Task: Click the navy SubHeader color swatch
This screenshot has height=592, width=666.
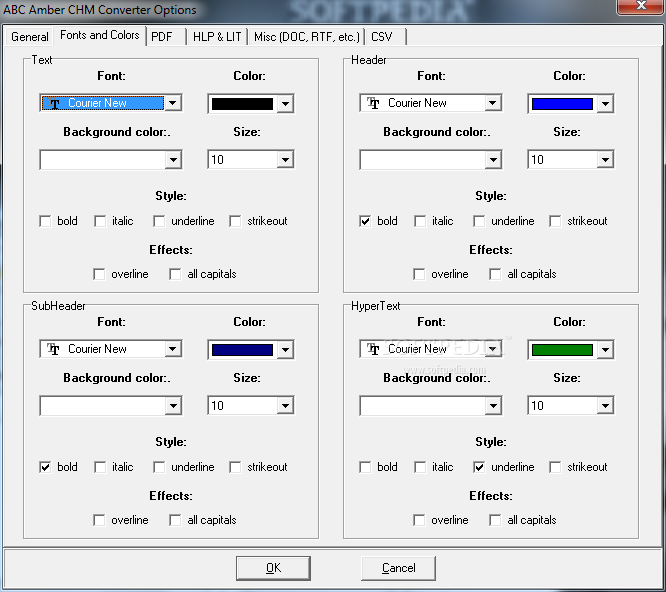Action: [x=242, y=350]
